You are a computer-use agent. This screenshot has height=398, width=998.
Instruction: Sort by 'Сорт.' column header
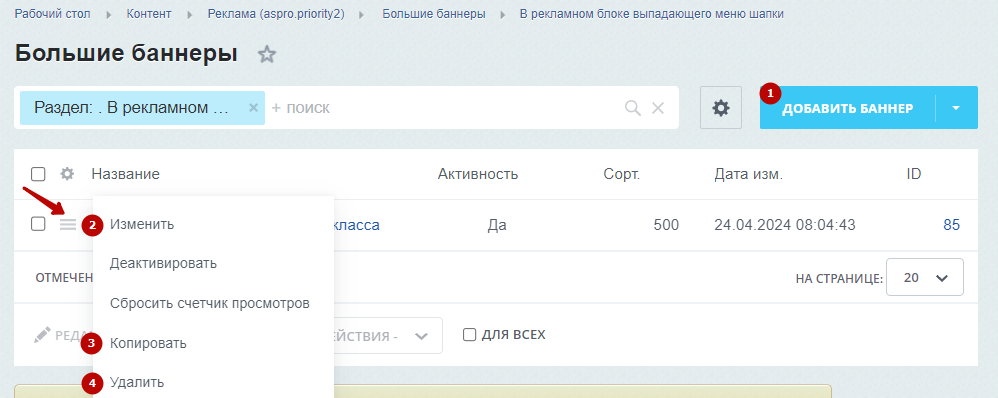tap(621, 174)
